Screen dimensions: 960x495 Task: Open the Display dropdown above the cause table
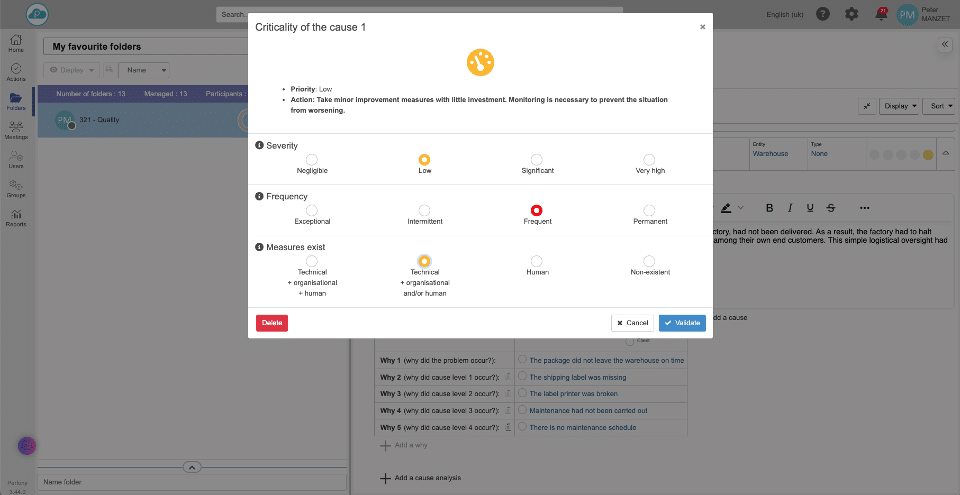(x=900, y=105)
